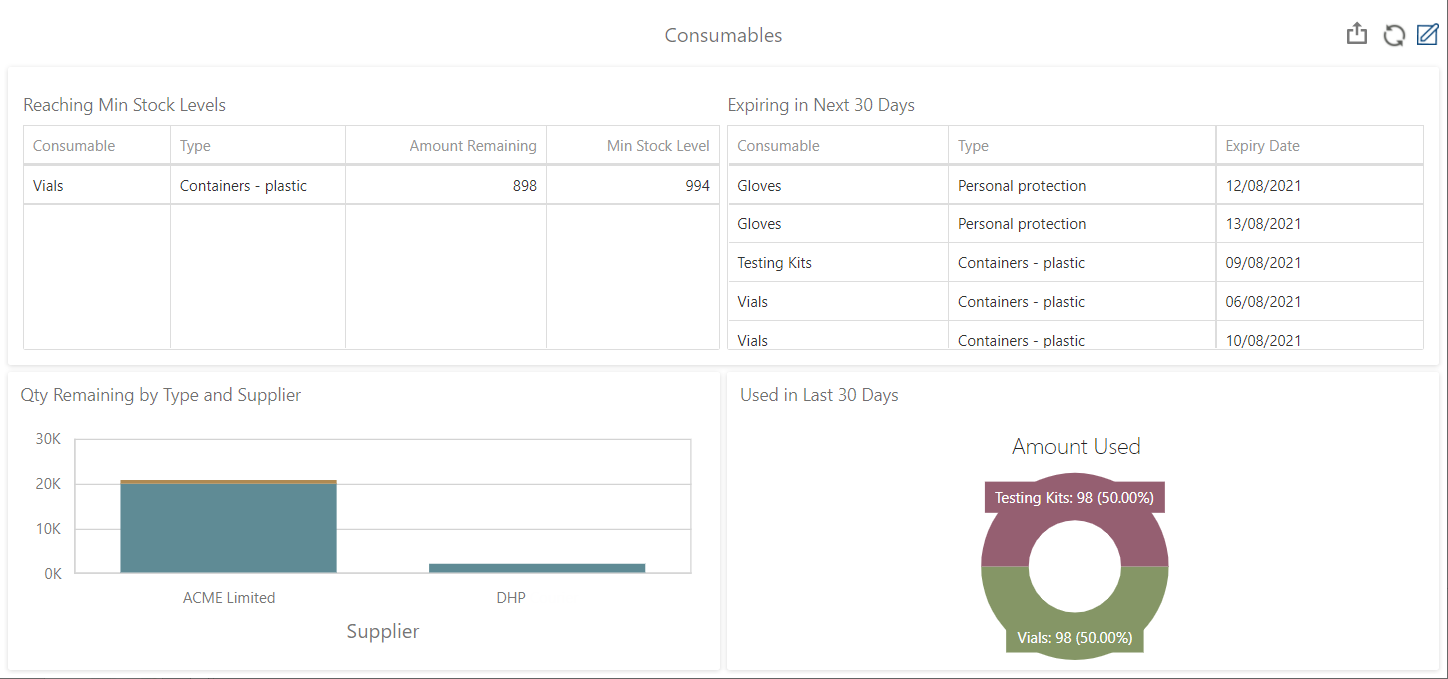The height and width of the screenshot is (679, 1448).
Task: Refresh the Consumables dashboard
Action: click(1393, 36)
